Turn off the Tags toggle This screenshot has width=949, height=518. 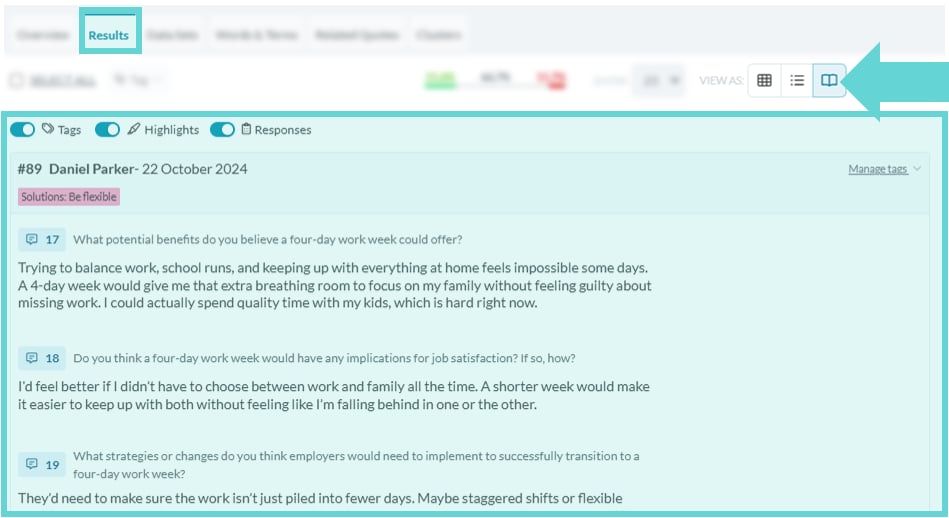tap(22, 130)
